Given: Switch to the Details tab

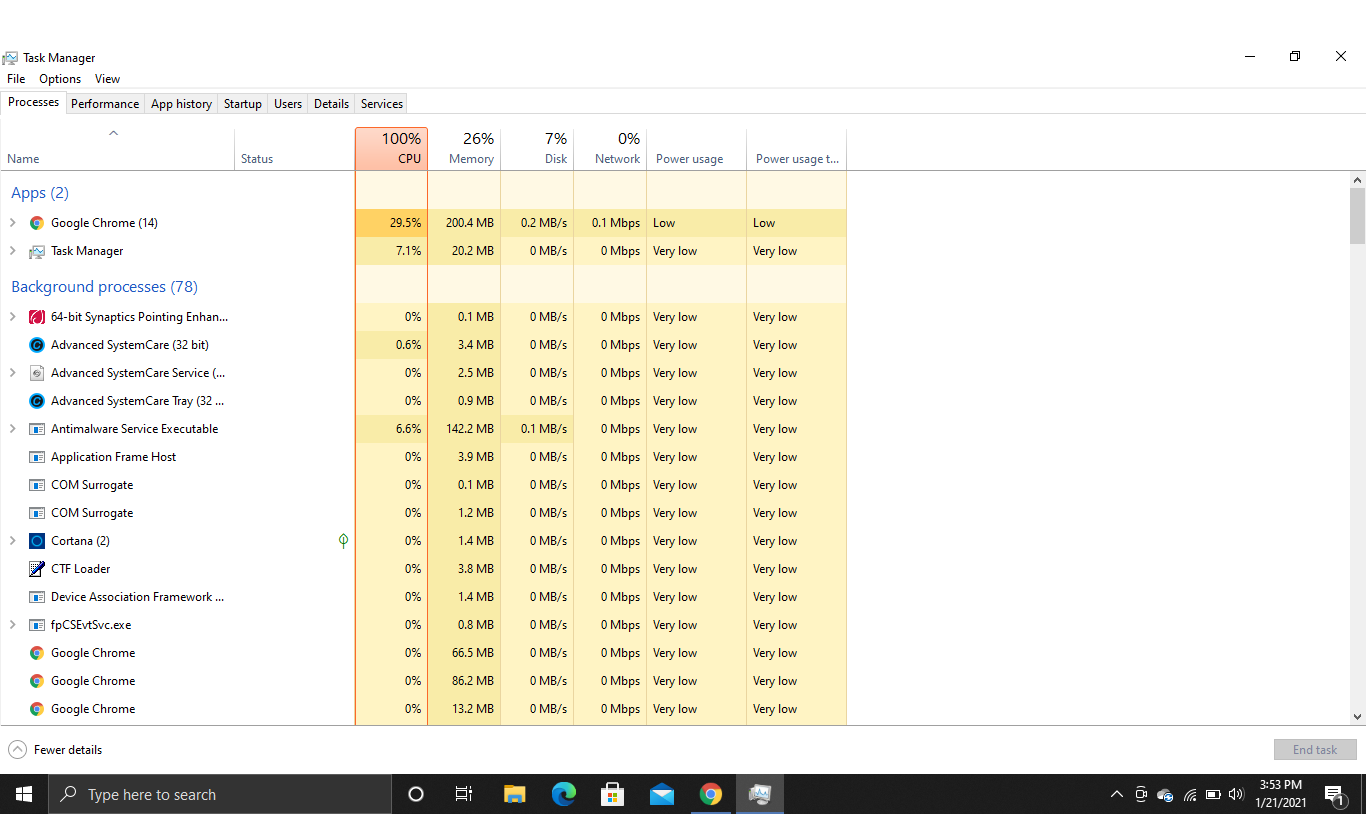Looking at the screenshot, I should coord(331,104).
